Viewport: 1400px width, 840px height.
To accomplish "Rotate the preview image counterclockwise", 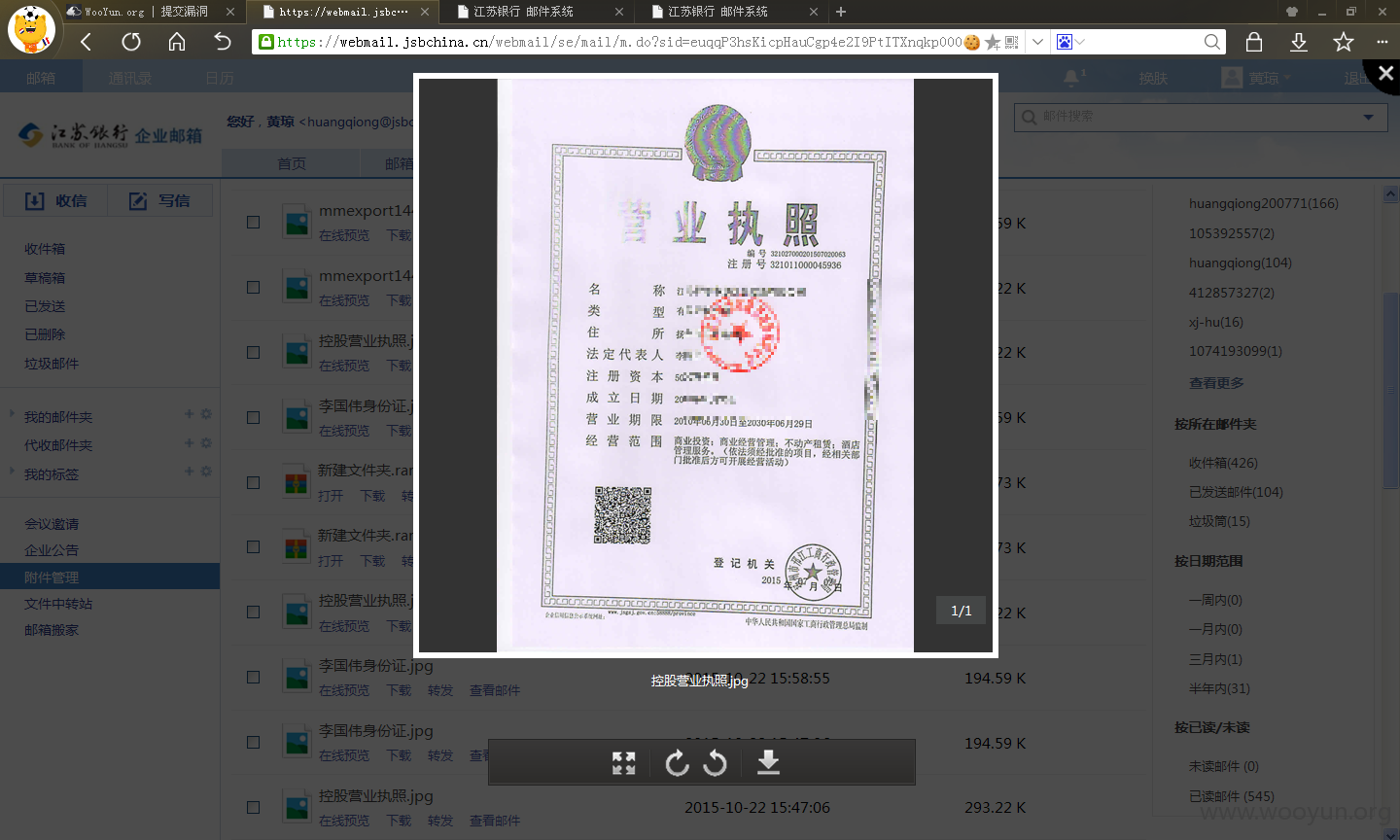I will pos(715,763).
